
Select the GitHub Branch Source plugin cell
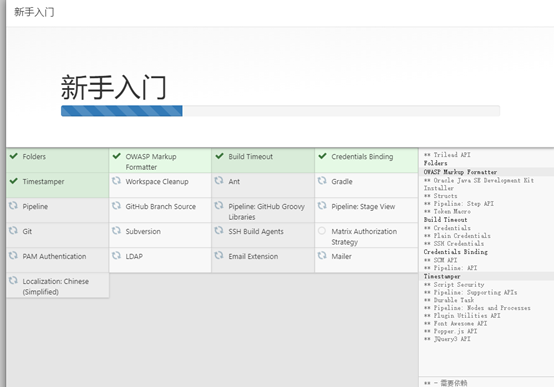(160, 210)
